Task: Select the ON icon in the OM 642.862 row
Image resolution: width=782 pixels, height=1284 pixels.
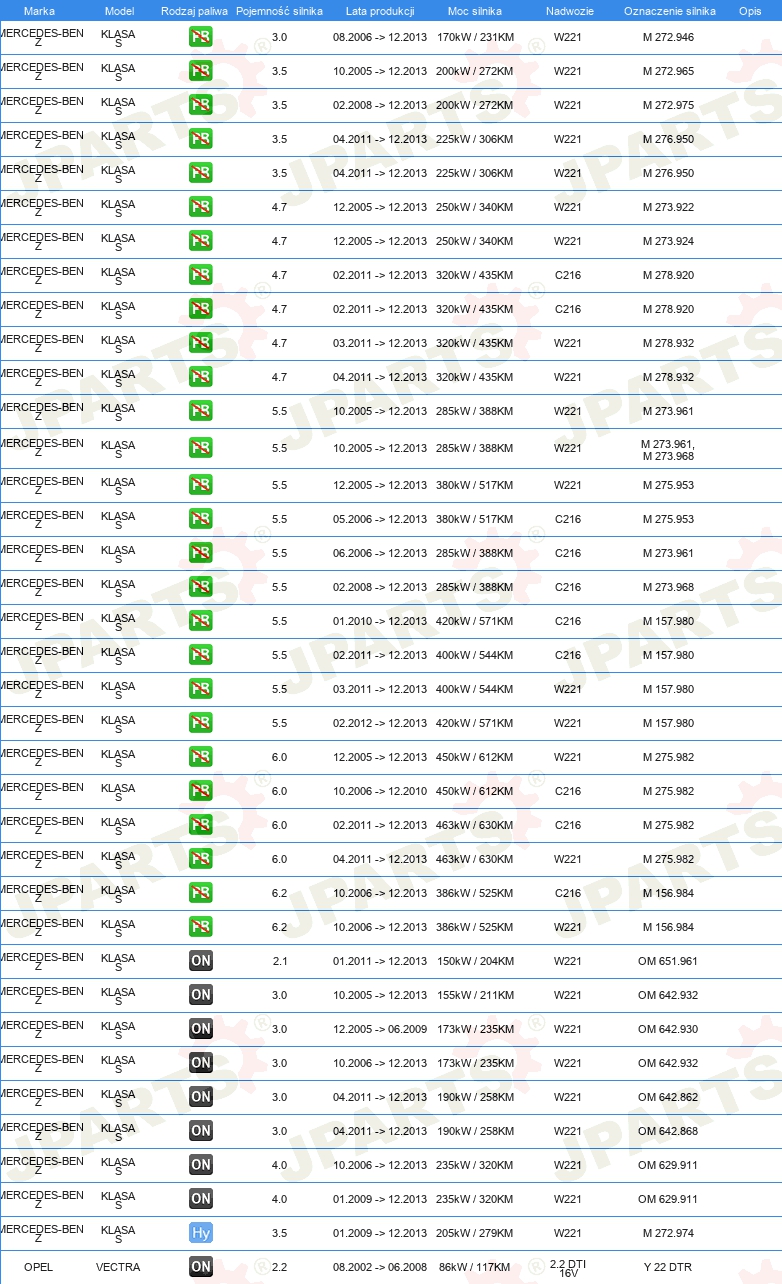Action: [201, 1097]
